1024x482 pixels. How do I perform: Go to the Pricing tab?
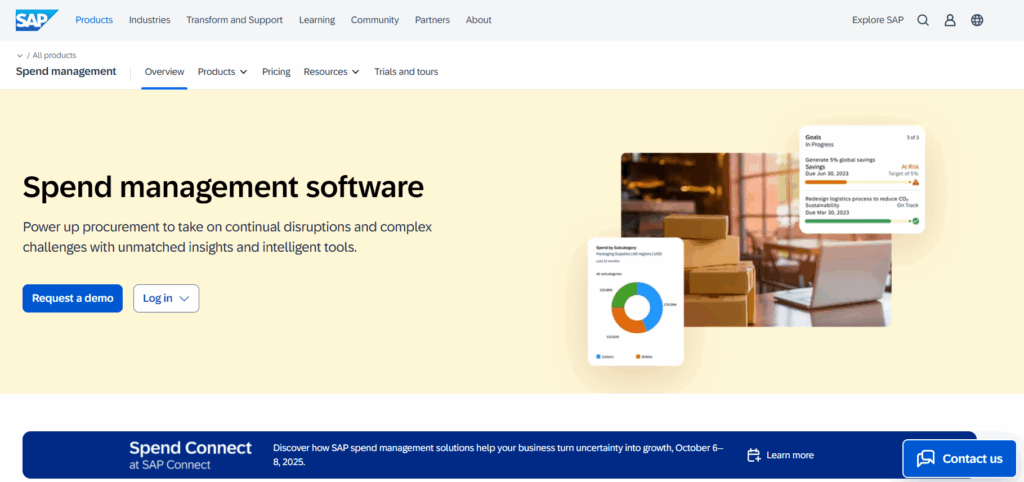click(276, 72)
